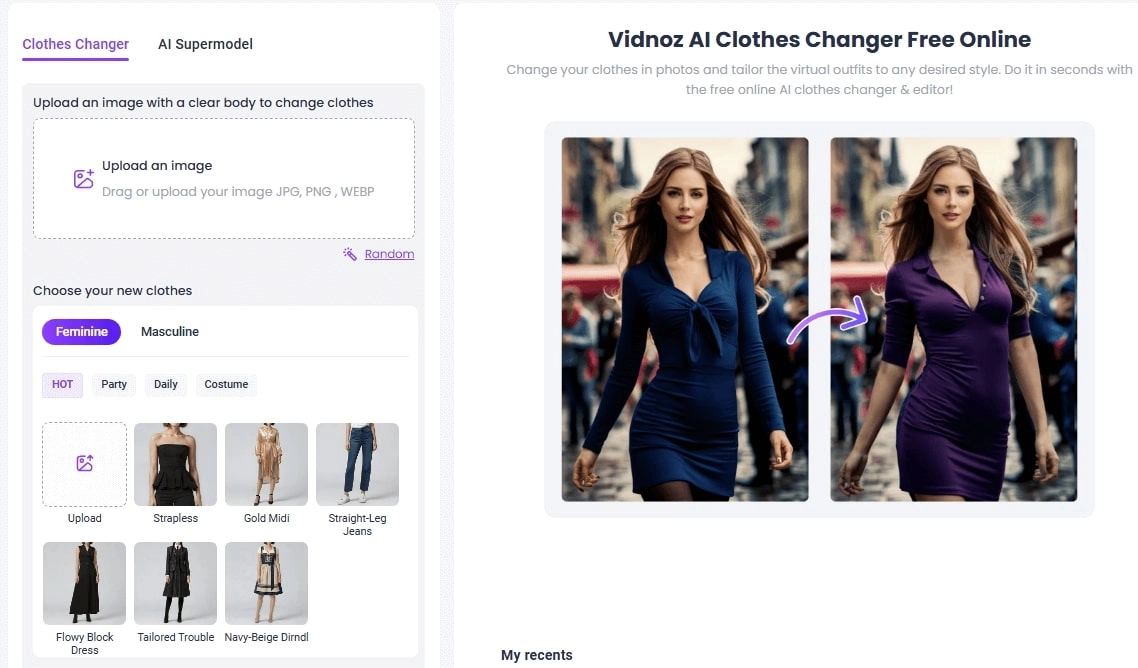Pick the Navy-Beige Dirndl outfit
1138x668 pixels.
(266, 583)
